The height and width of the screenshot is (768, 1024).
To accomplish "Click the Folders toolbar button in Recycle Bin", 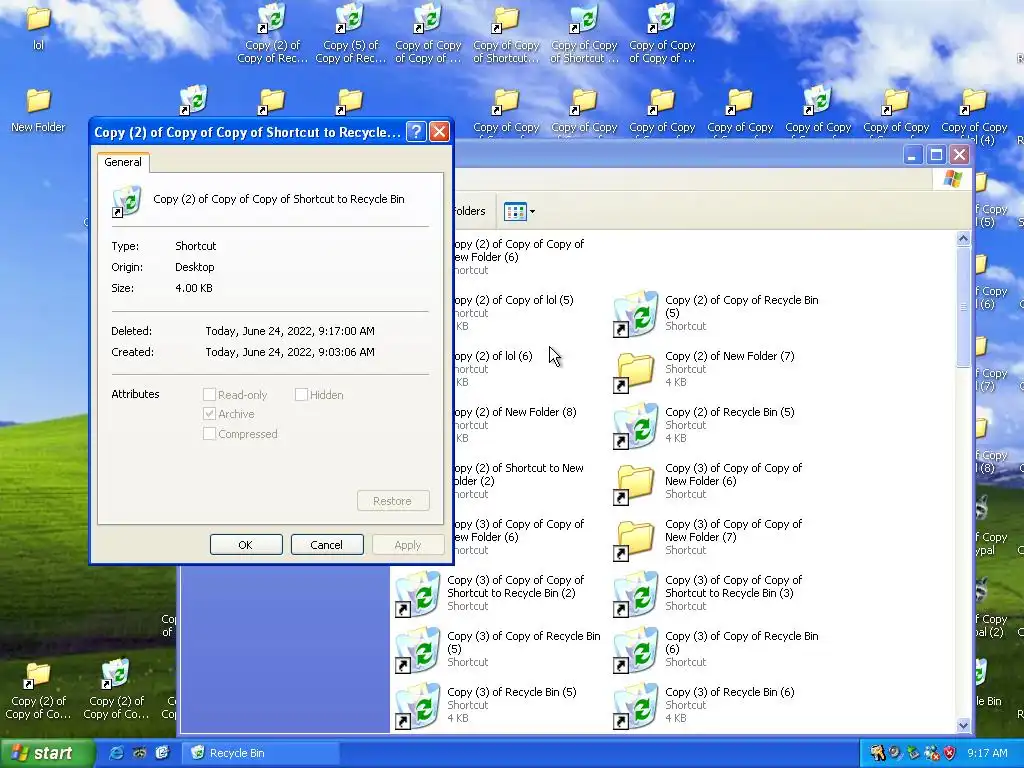I will [469, 212].
